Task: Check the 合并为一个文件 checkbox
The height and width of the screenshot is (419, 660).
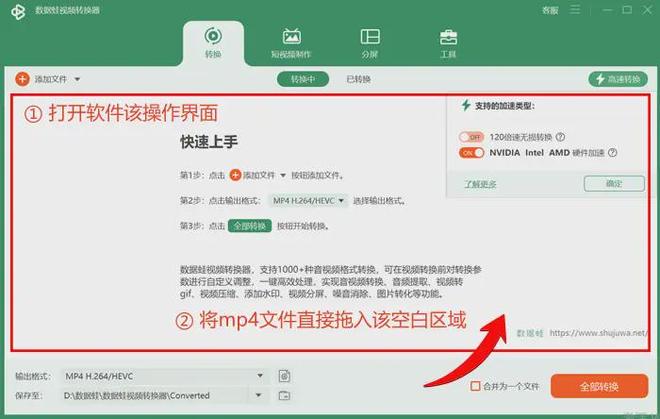Action: coord(475,386)
